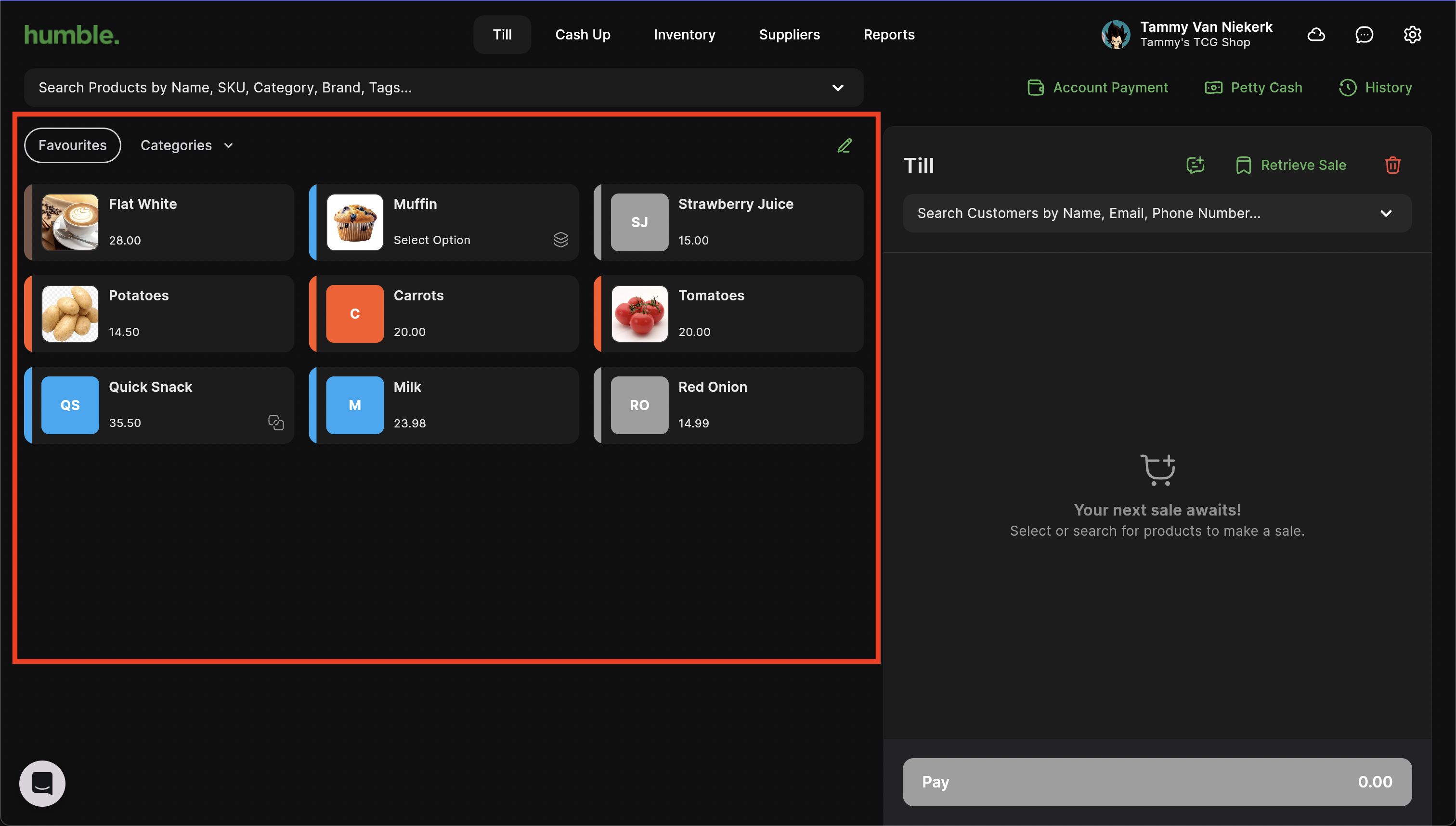Select the Favourites filter pill
1456x826 pixels.
73,145
